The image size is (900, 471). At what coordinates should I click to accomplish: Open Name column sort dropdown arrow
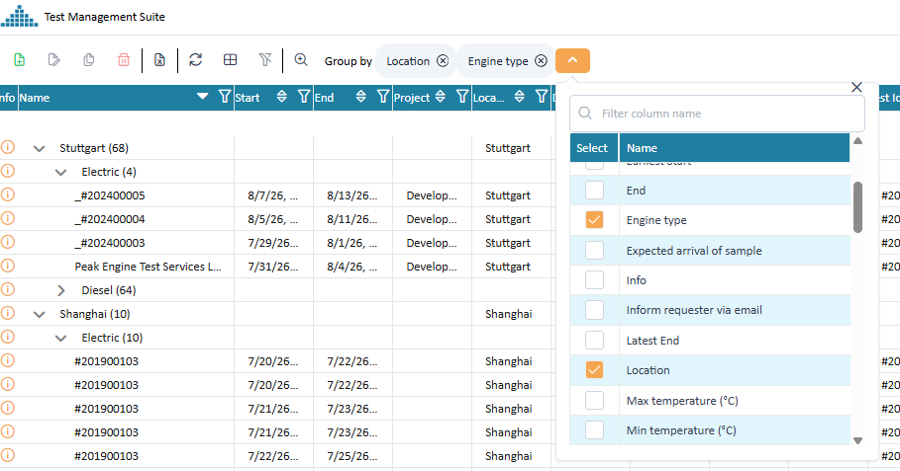click(x=203, y=96)
